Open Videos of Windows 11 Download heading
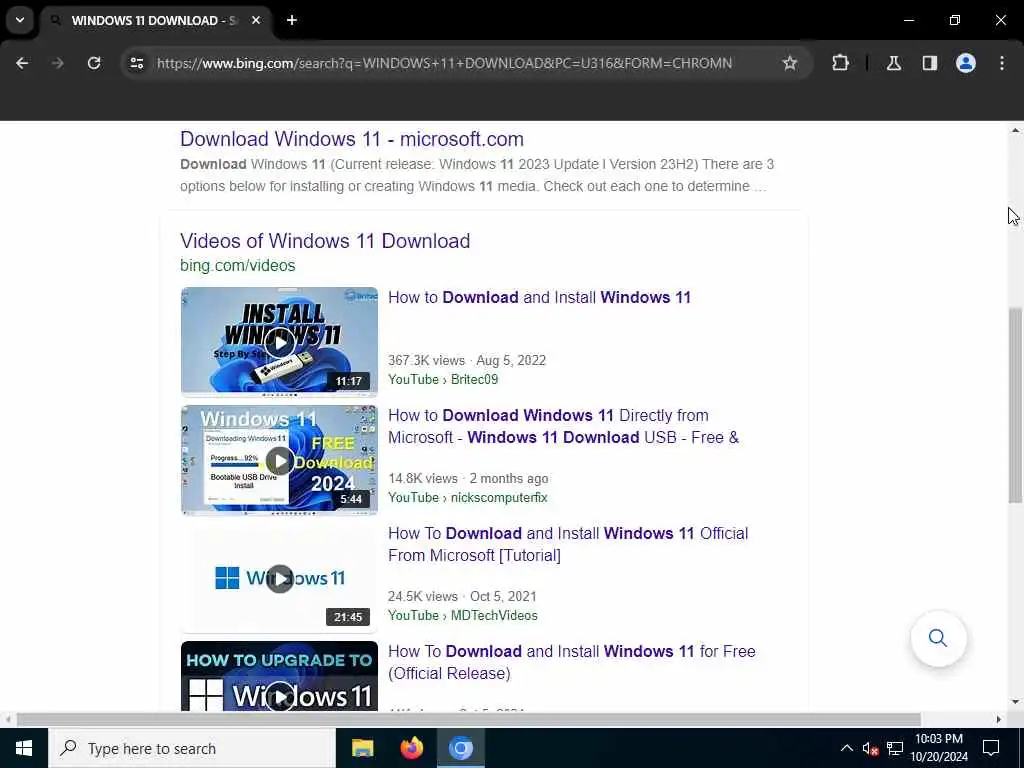This screenshot has width=1024, height=768. click(325, 241)
